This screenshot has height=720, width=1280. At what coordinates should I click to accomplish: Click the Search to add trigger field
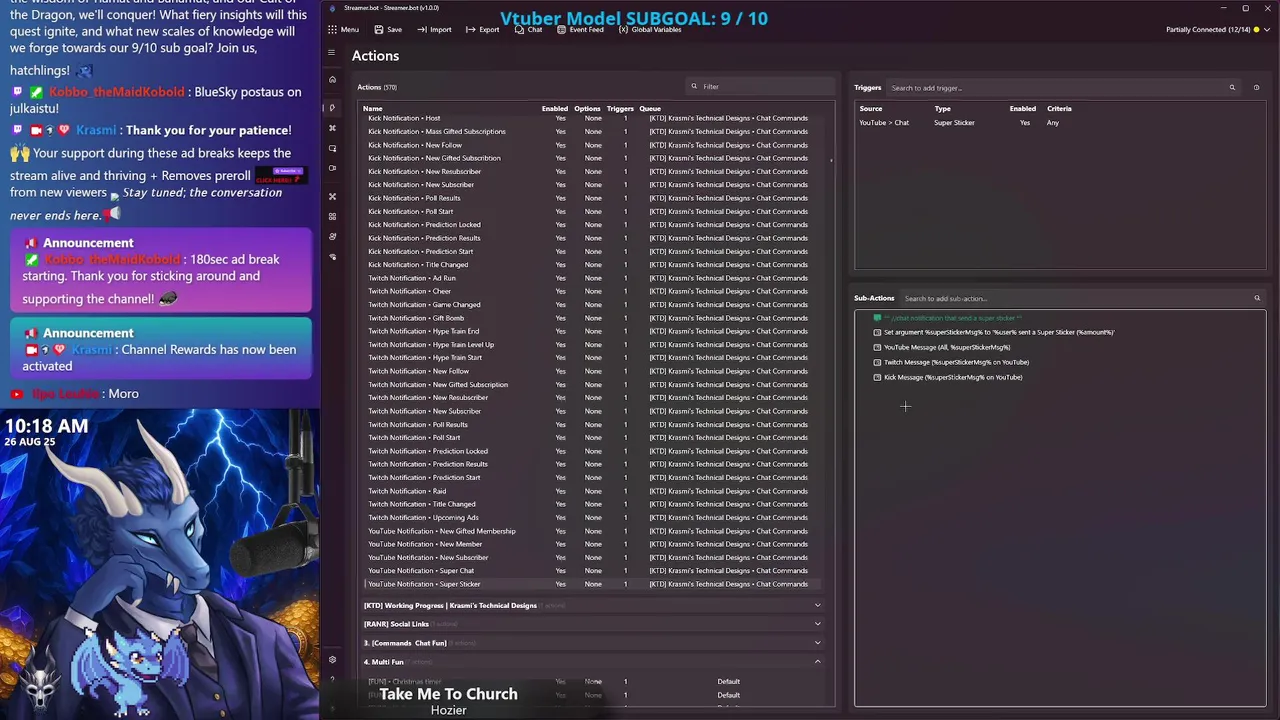1063,88
